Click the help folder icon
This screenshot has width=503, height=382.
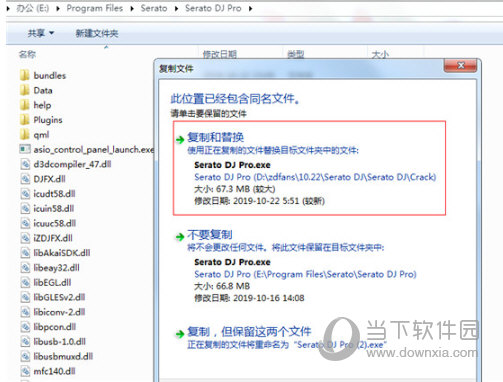[24, 105]
